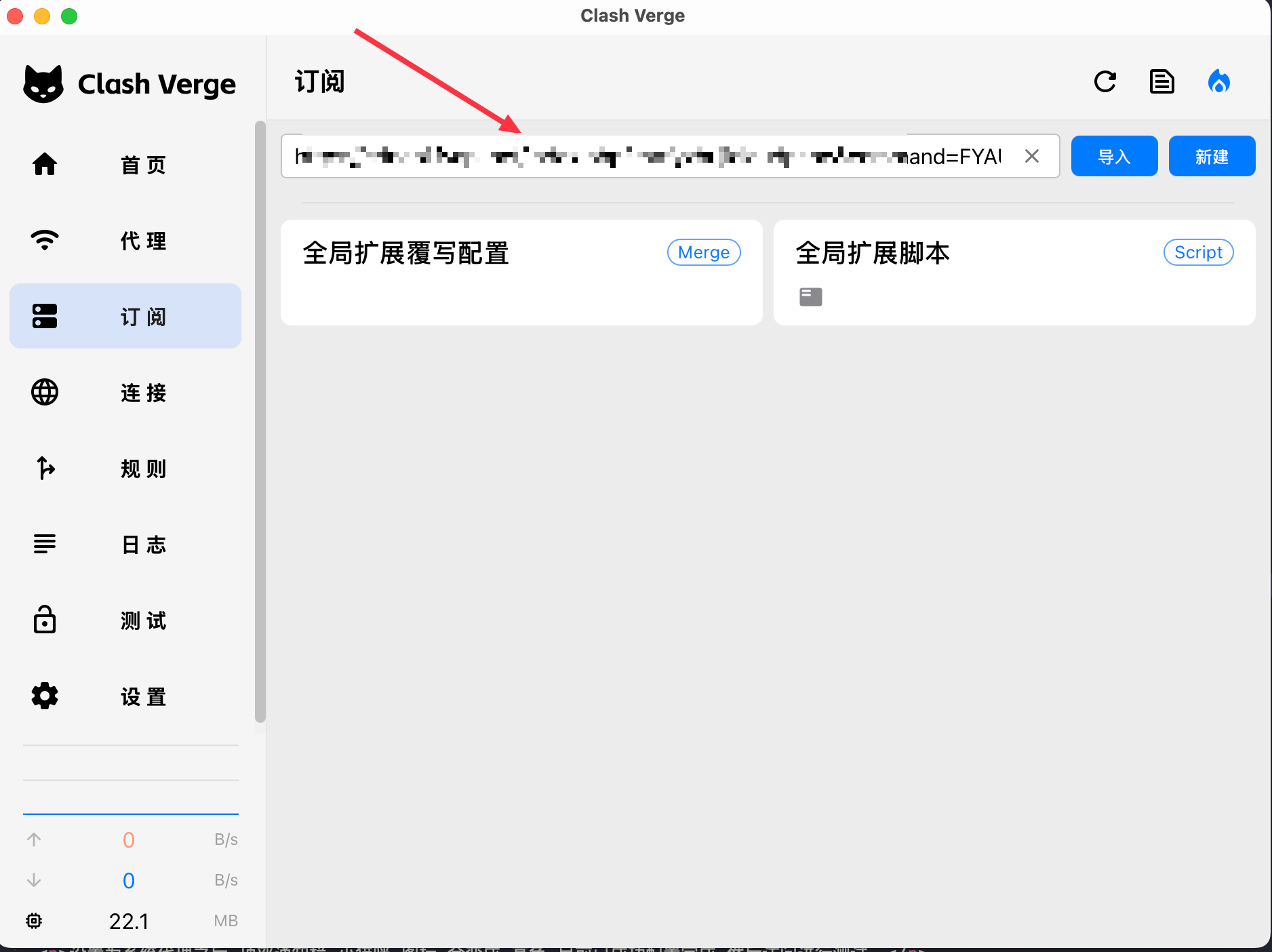Click the blue flame icon
Viewport: 1272px width, 952px height.
(1218, 82)
